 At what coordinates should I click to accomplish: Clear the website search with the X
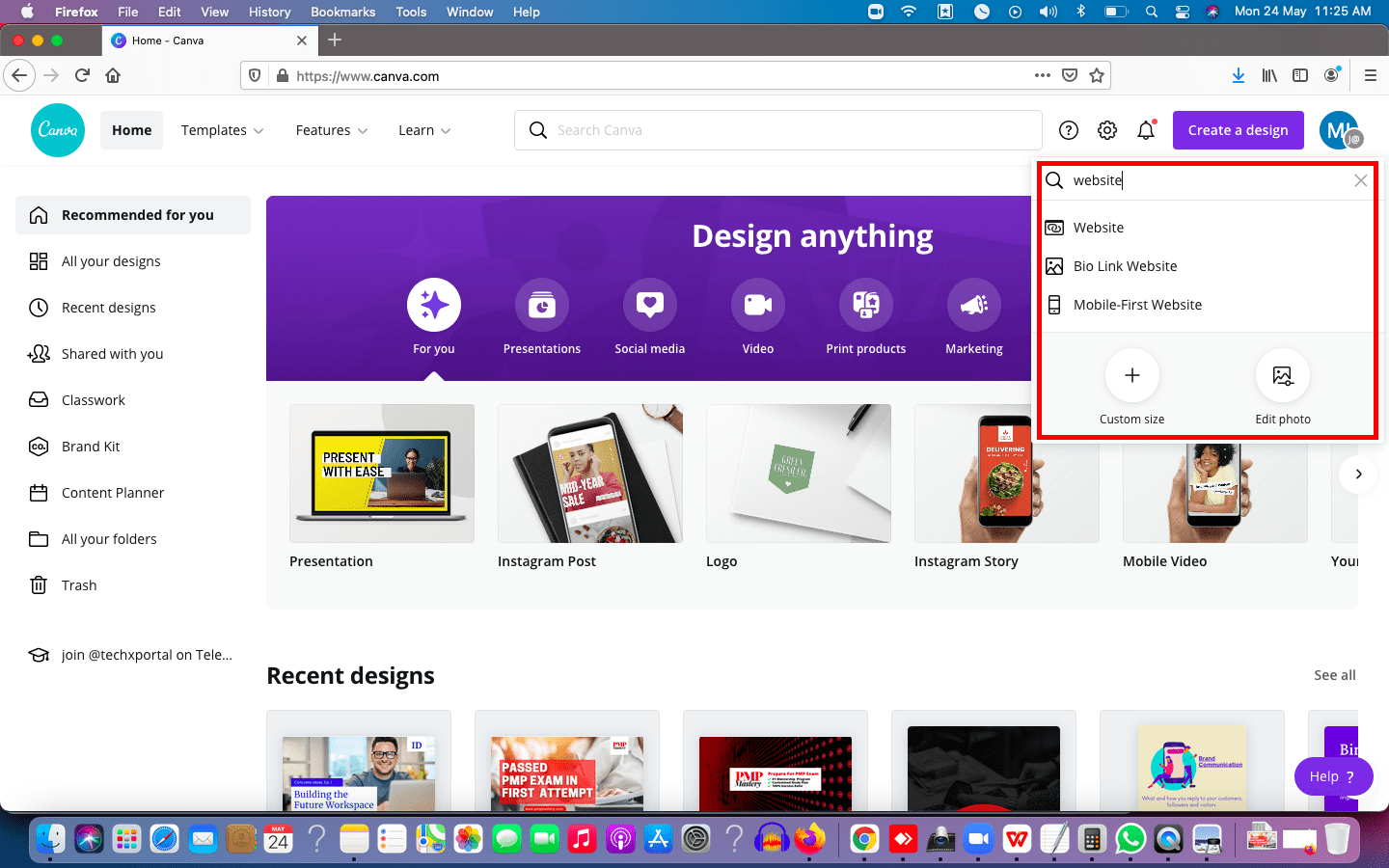pyautogui.click(x=1360, y=180)
